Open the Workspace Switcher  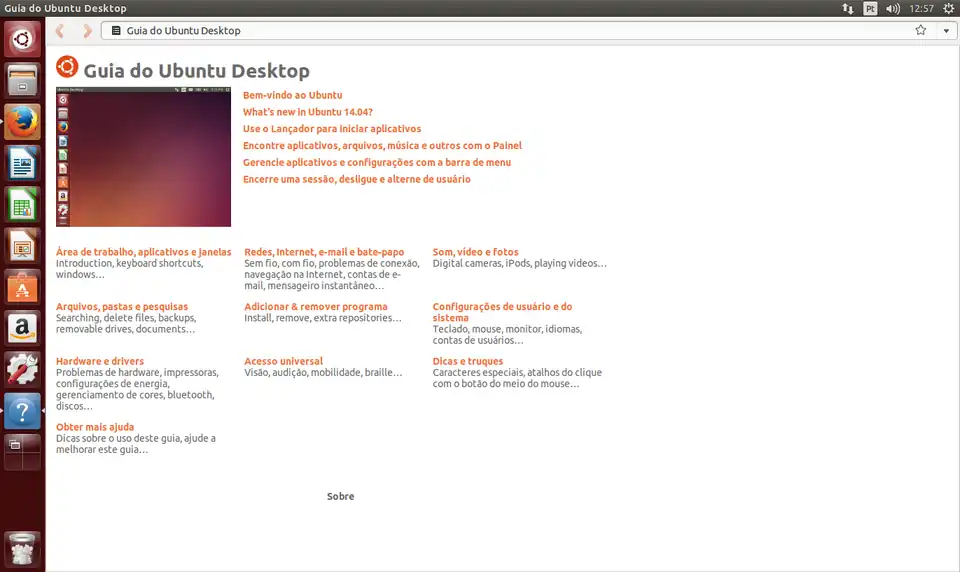pos(22,453)
